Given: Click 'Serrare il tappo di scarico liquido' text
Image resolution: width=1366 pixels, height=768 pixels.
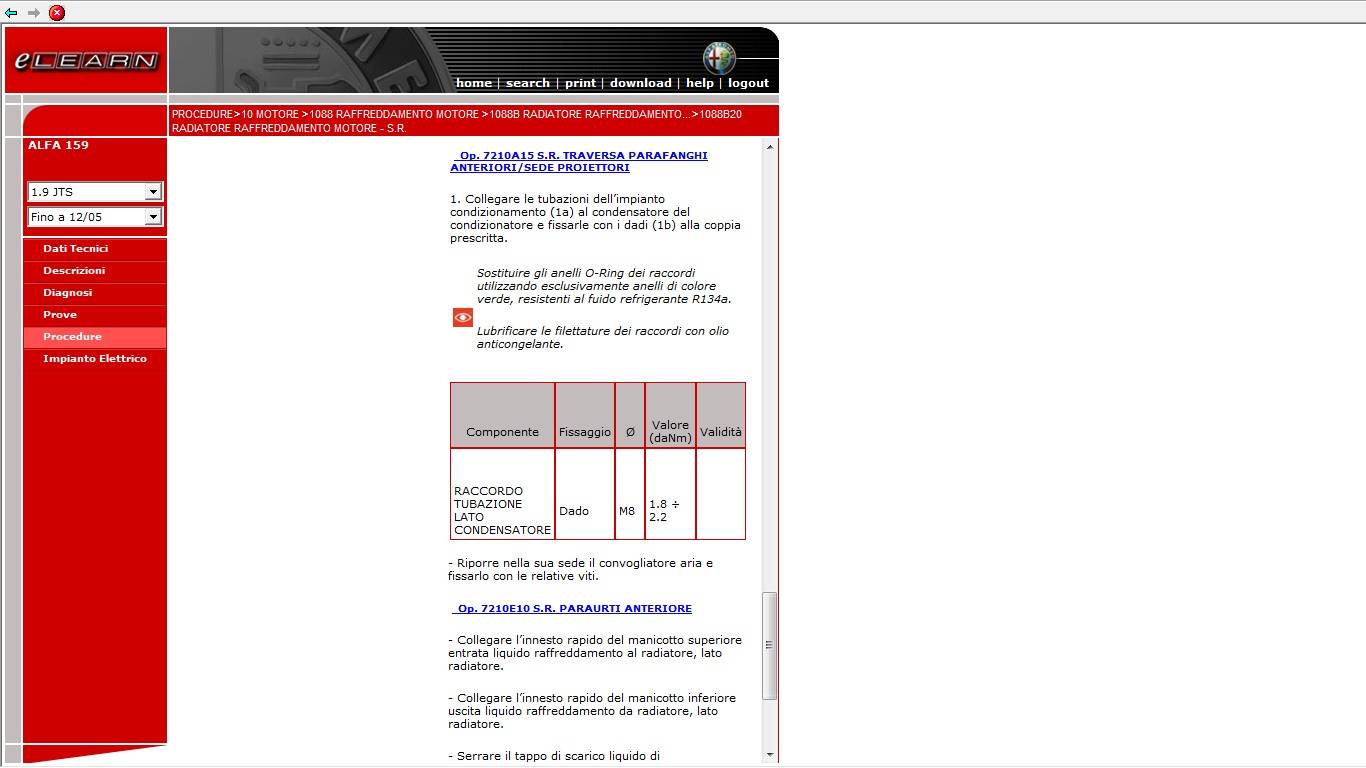Looking at the screenshot, I should (x=554, y=756).
